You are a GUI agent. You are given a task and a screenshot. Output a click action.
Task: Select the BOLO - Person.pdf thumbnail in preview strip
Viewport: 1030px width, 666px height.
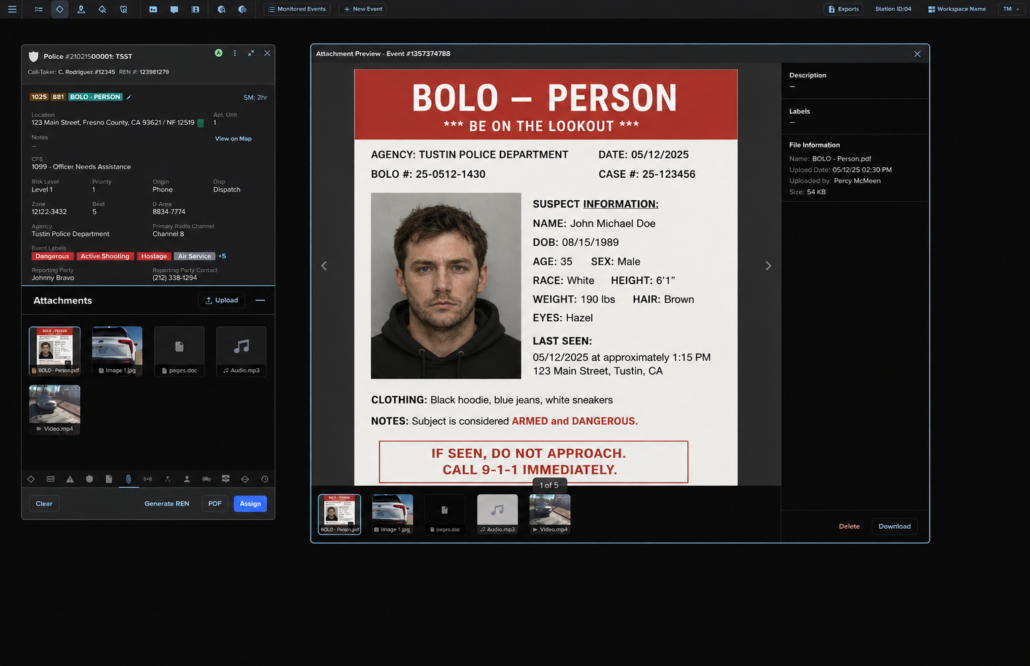(340, 514)
